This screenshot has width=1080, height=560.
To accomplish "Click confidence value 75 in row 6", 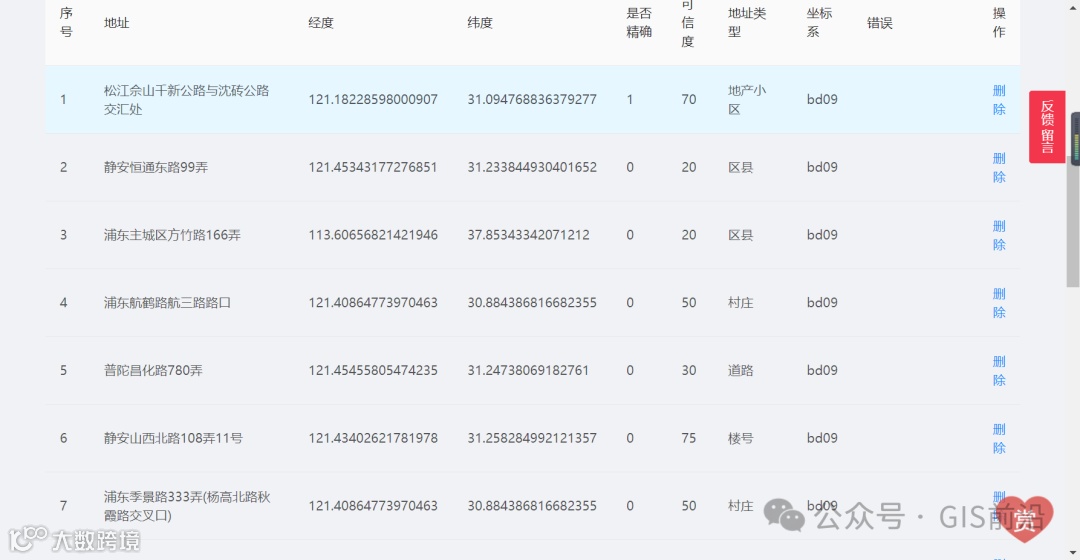I will [x=689, y=439].
